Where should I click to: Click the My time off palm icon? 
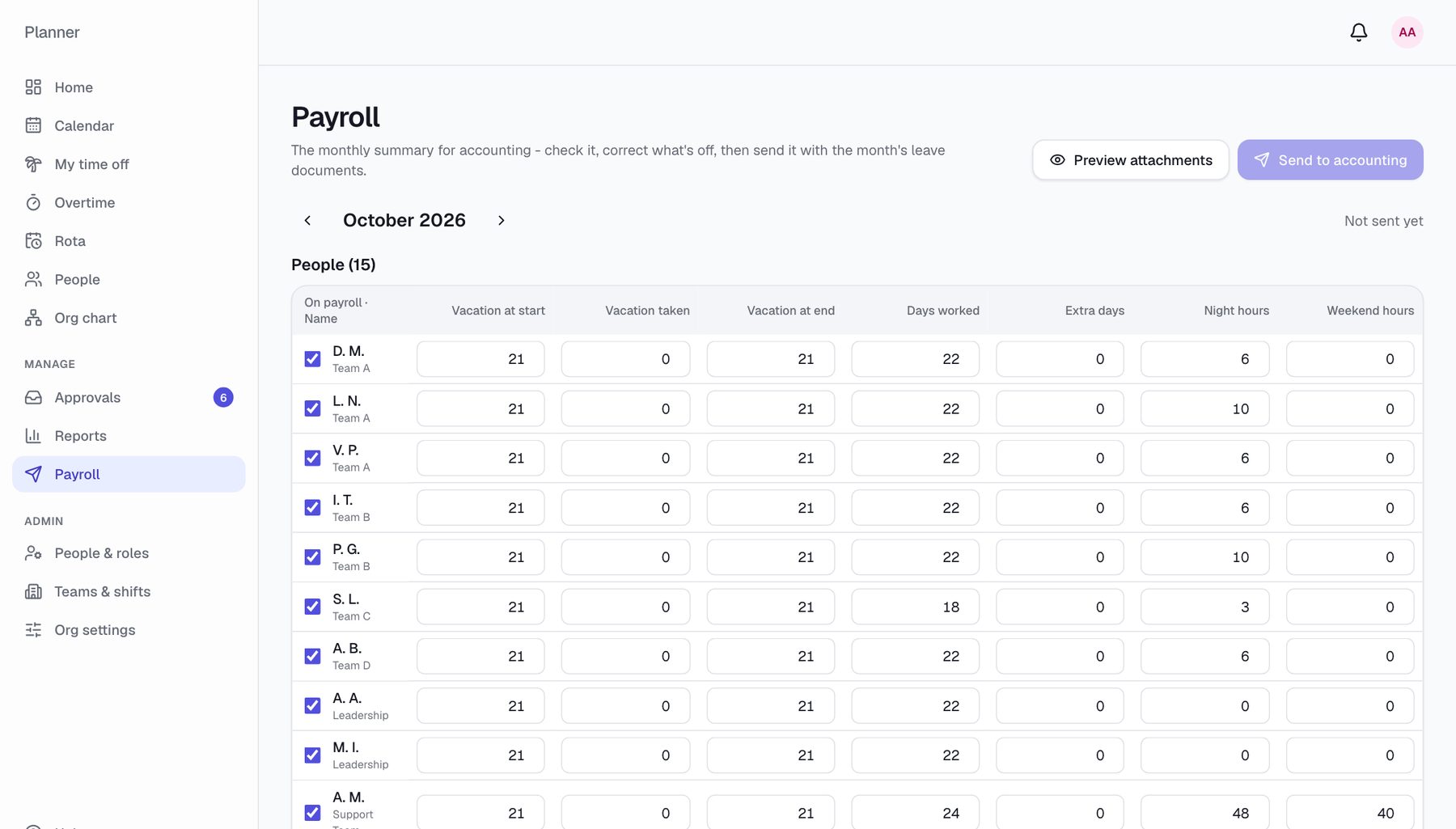tap(33, 164)
